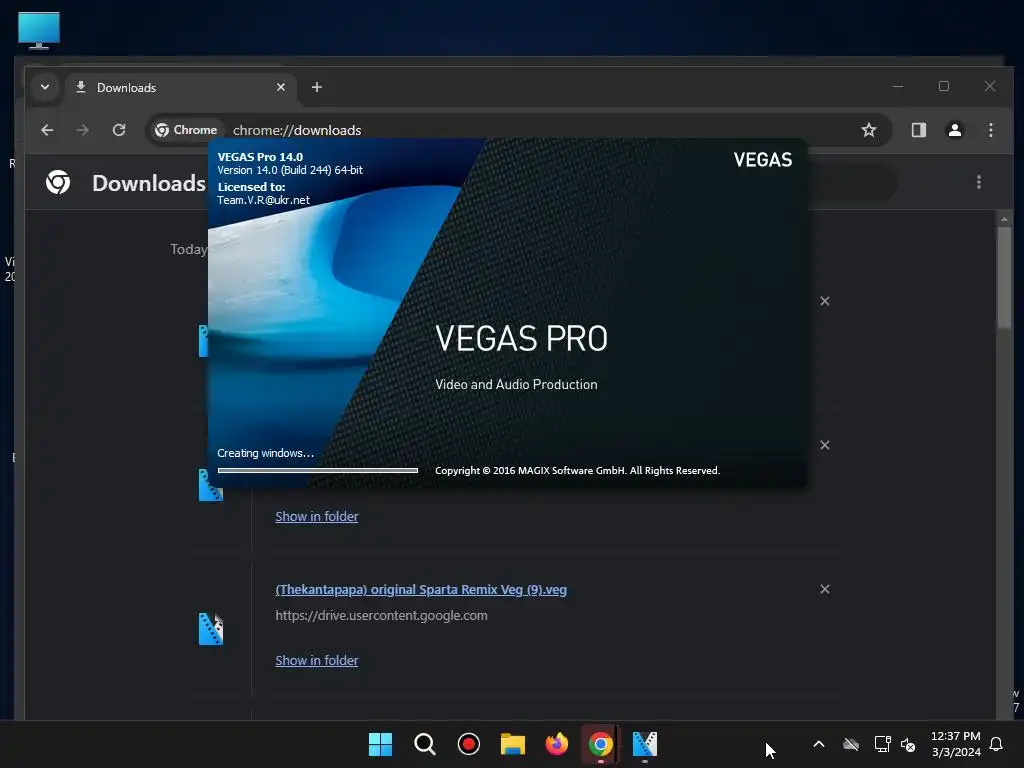This screenshot has height=768, width=1024.
Task: Open the notifications bell
Action: (x=996, y=744)
